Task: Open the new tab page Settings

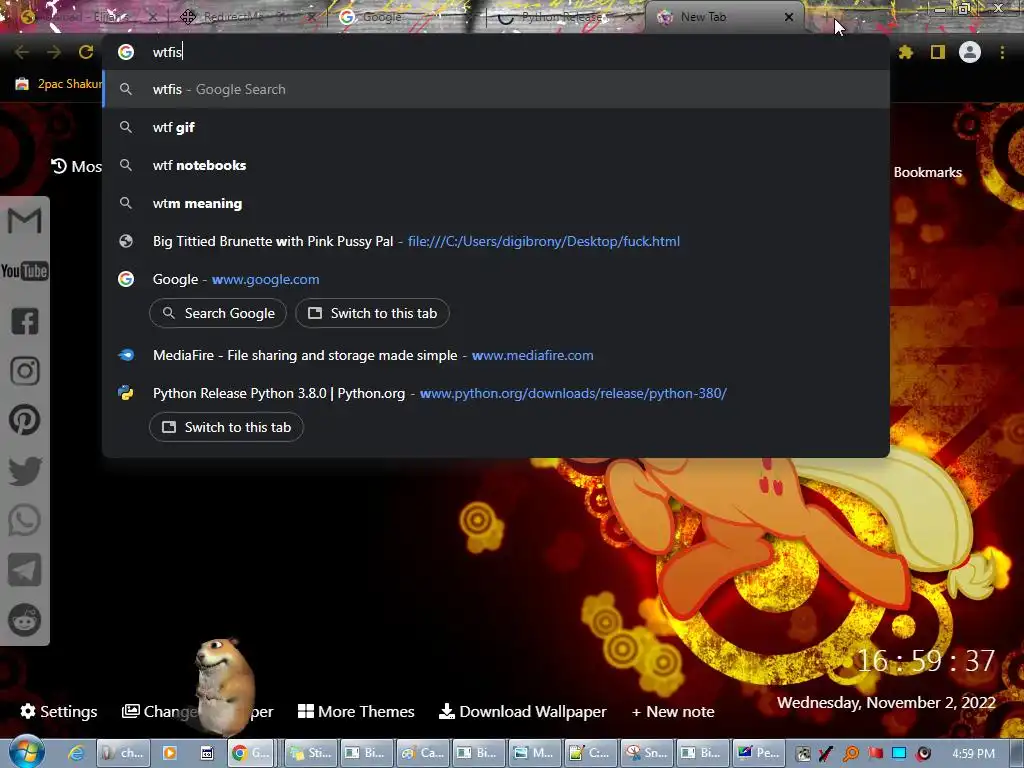Action: pos(59,711)
